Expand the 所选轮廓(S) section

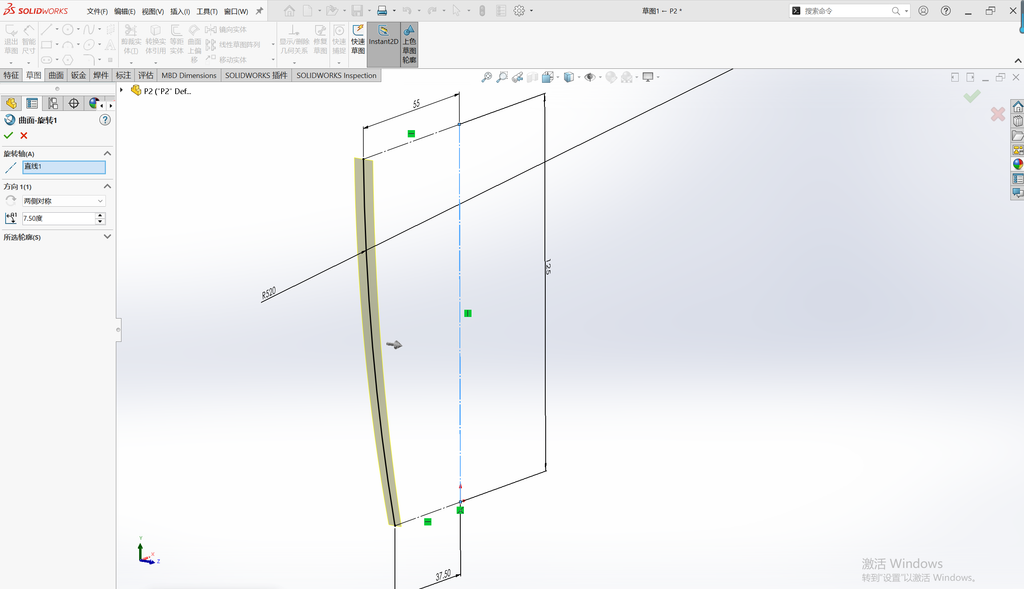[x=107, y=236]
